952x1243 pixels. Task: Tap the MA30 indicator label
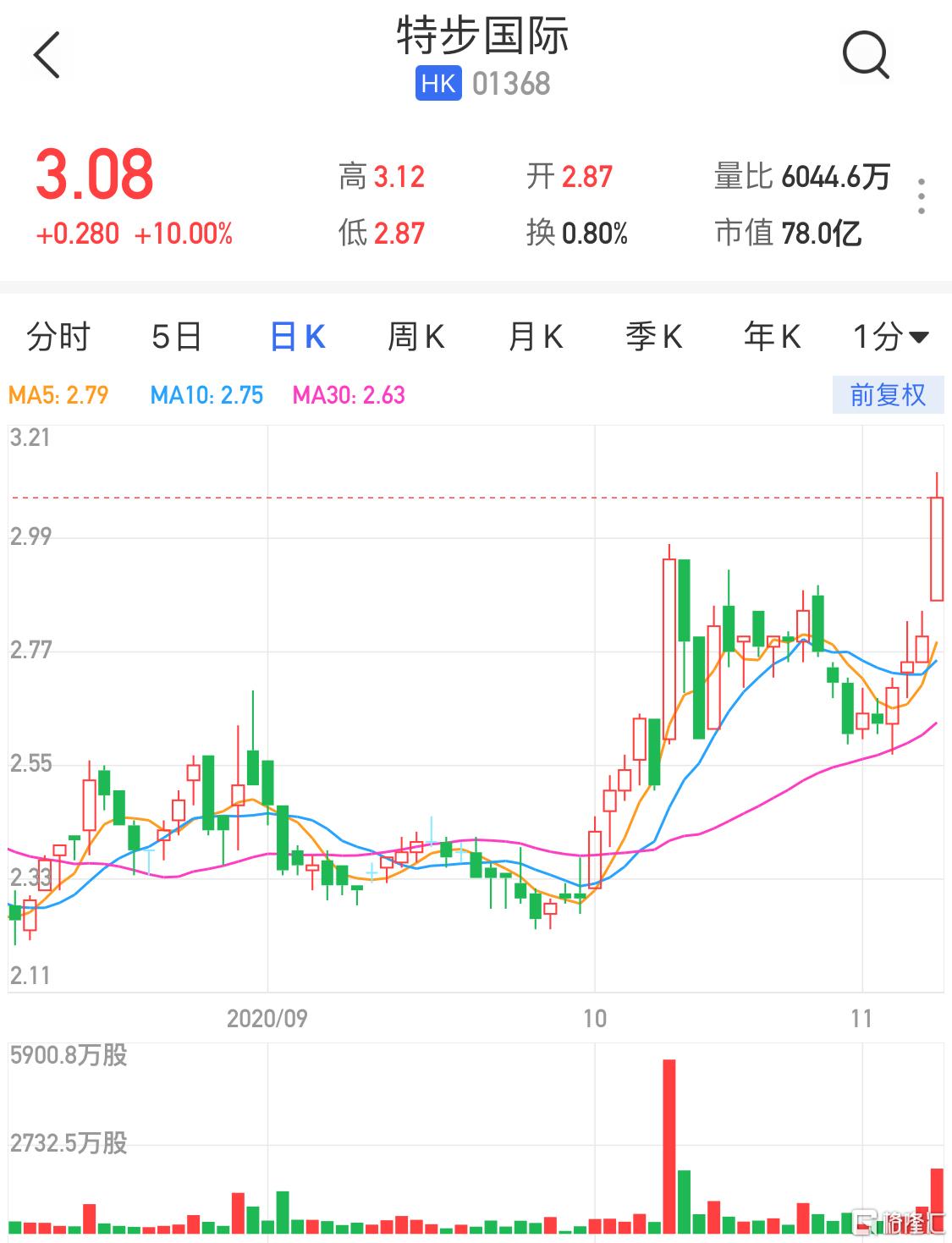point(349,395)
